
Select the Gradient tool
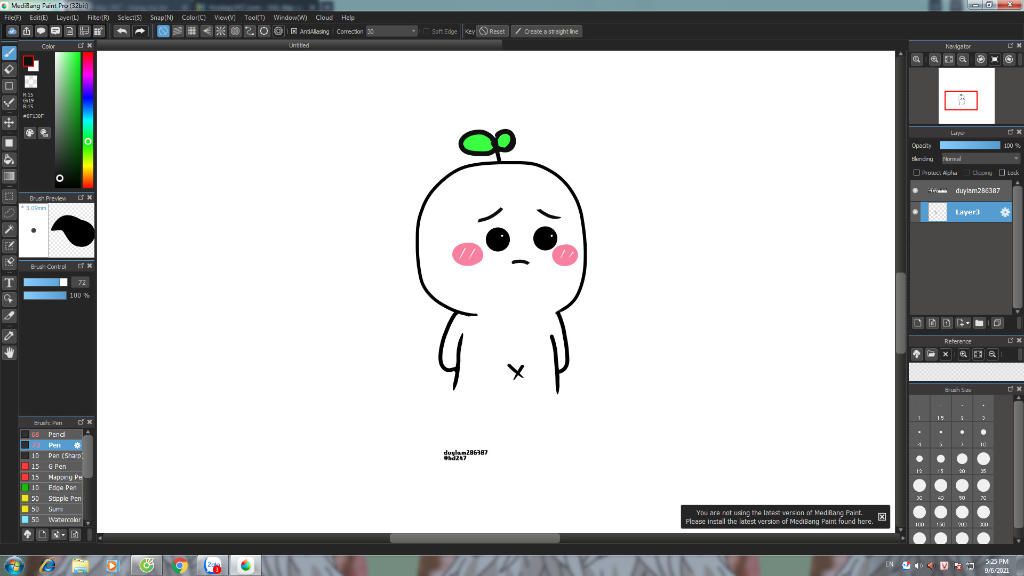(9, 176)
